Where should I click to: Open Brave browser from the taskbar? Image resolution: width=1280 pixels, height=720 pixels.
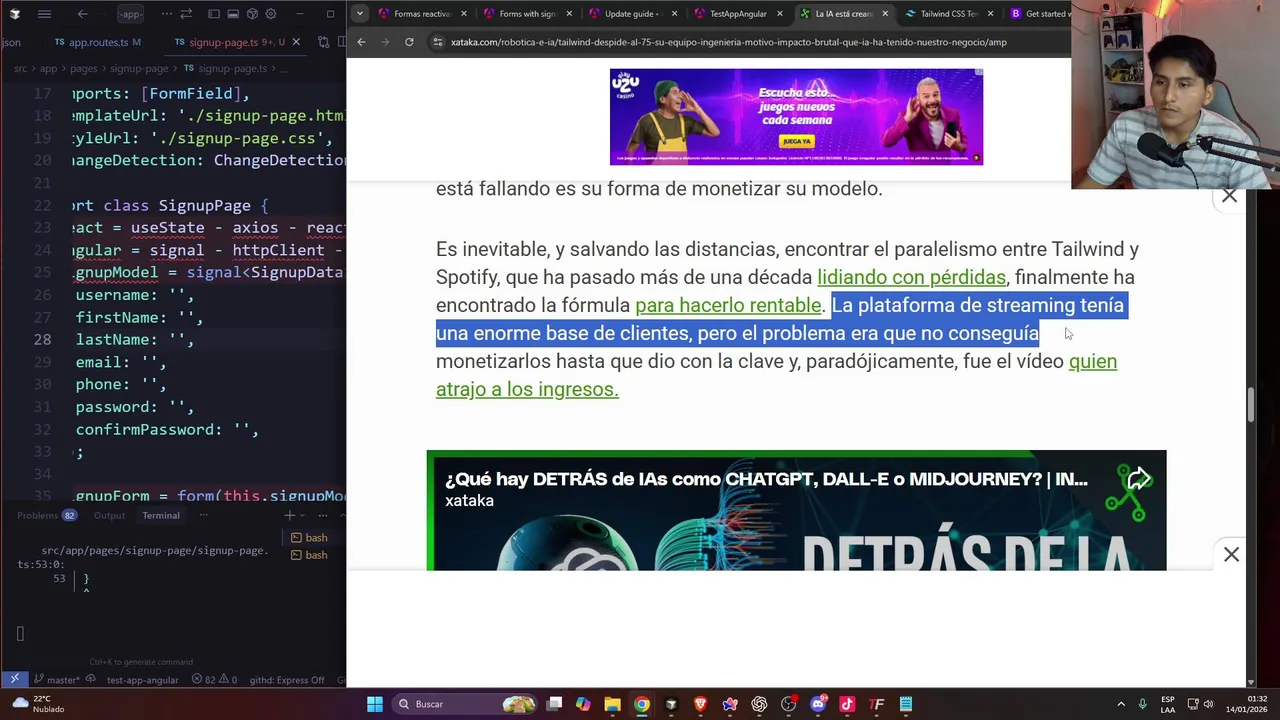pos(700,704)
